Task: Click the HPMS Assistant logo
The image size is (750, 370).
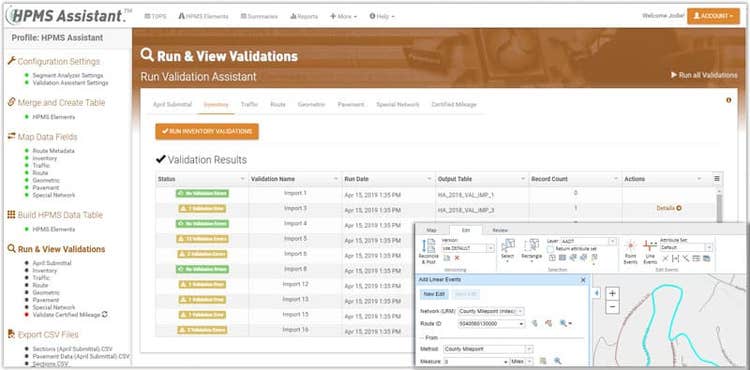Action: point(68,15)
